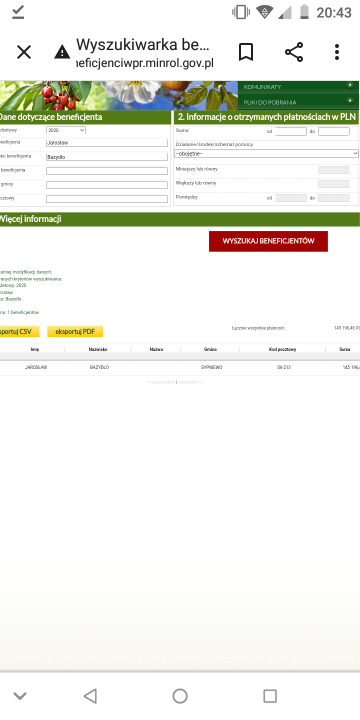Focus the empty beneficiary name field
This screenshot has width=360, height=720.
coord(107,171)
